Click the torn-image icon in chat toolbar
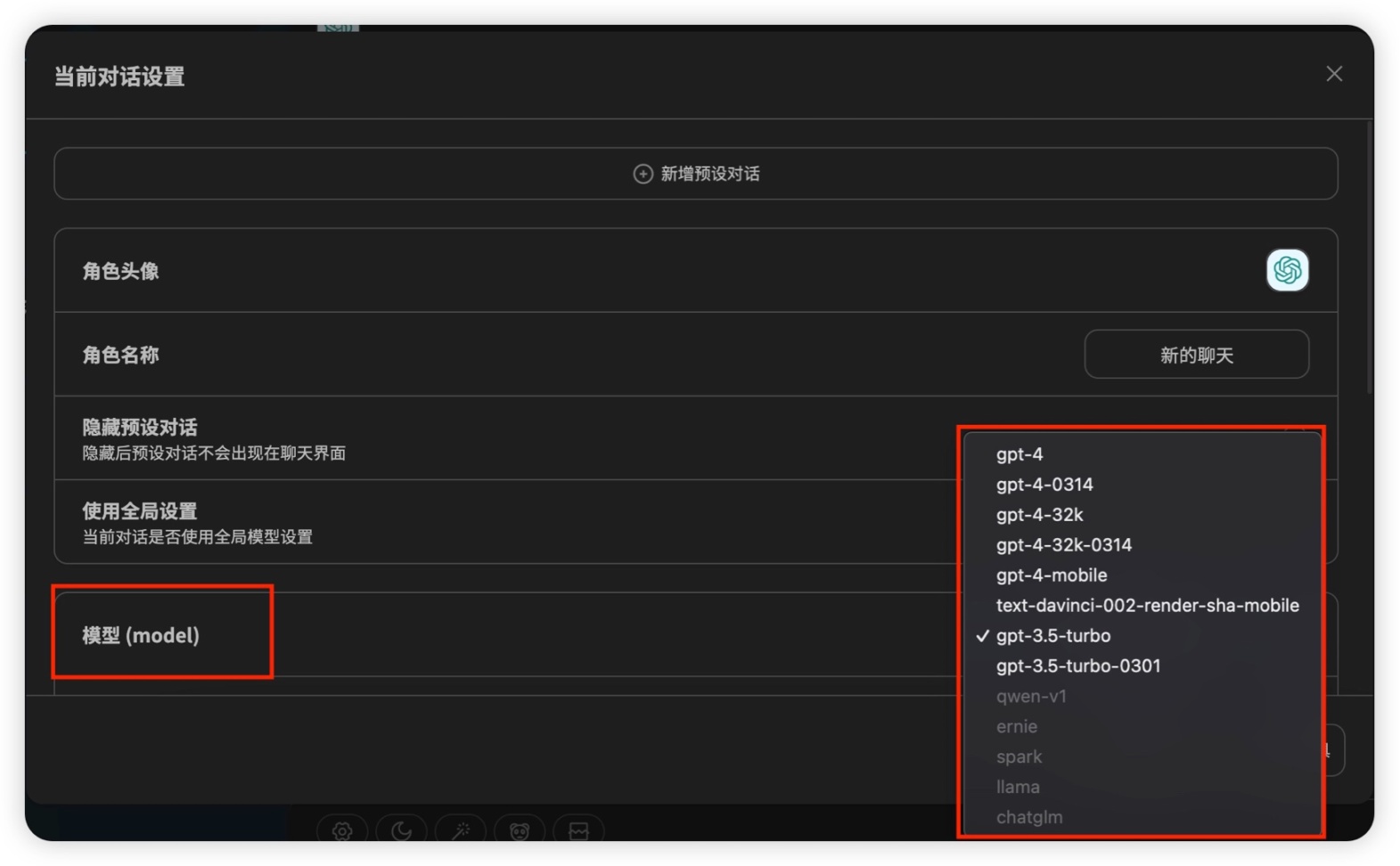 pos(578,830)
